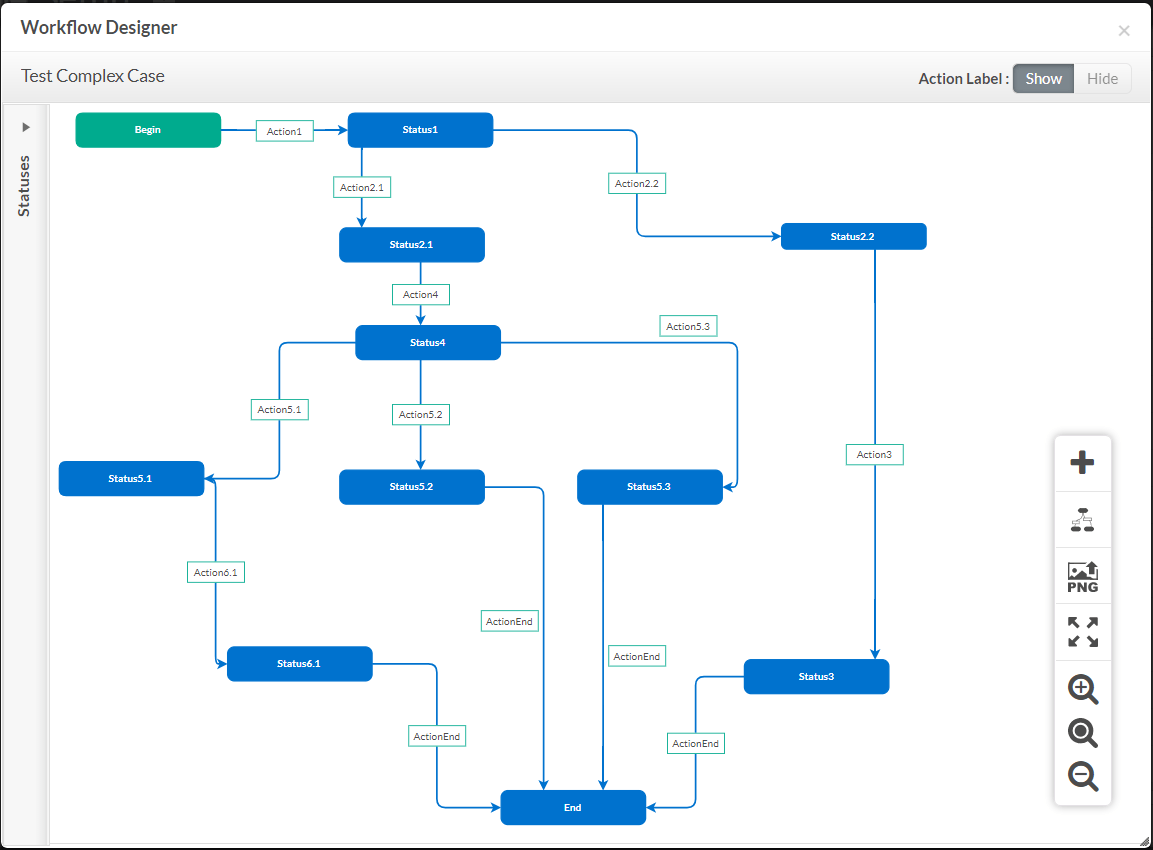The height and width of the screenshot is (850, 1153).
Task: Set Action Label to Show
Action: [x=1043, y=79]
